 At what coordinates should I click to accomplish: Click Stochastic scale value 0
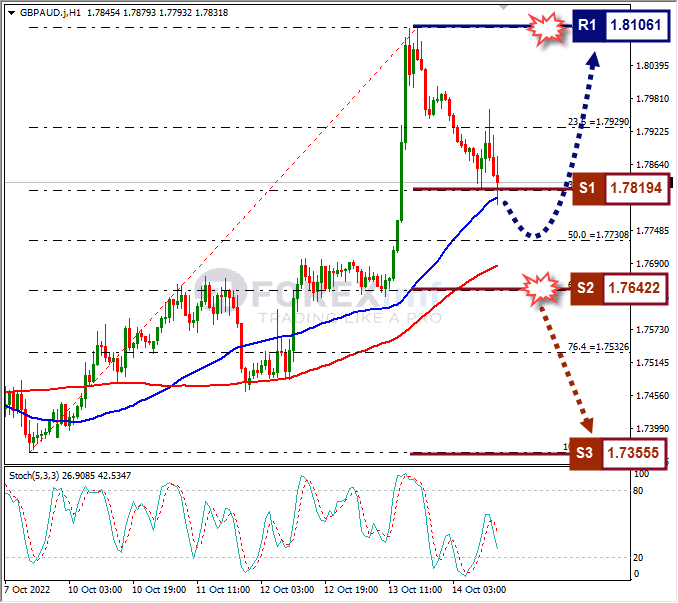(x=636, y=574)
